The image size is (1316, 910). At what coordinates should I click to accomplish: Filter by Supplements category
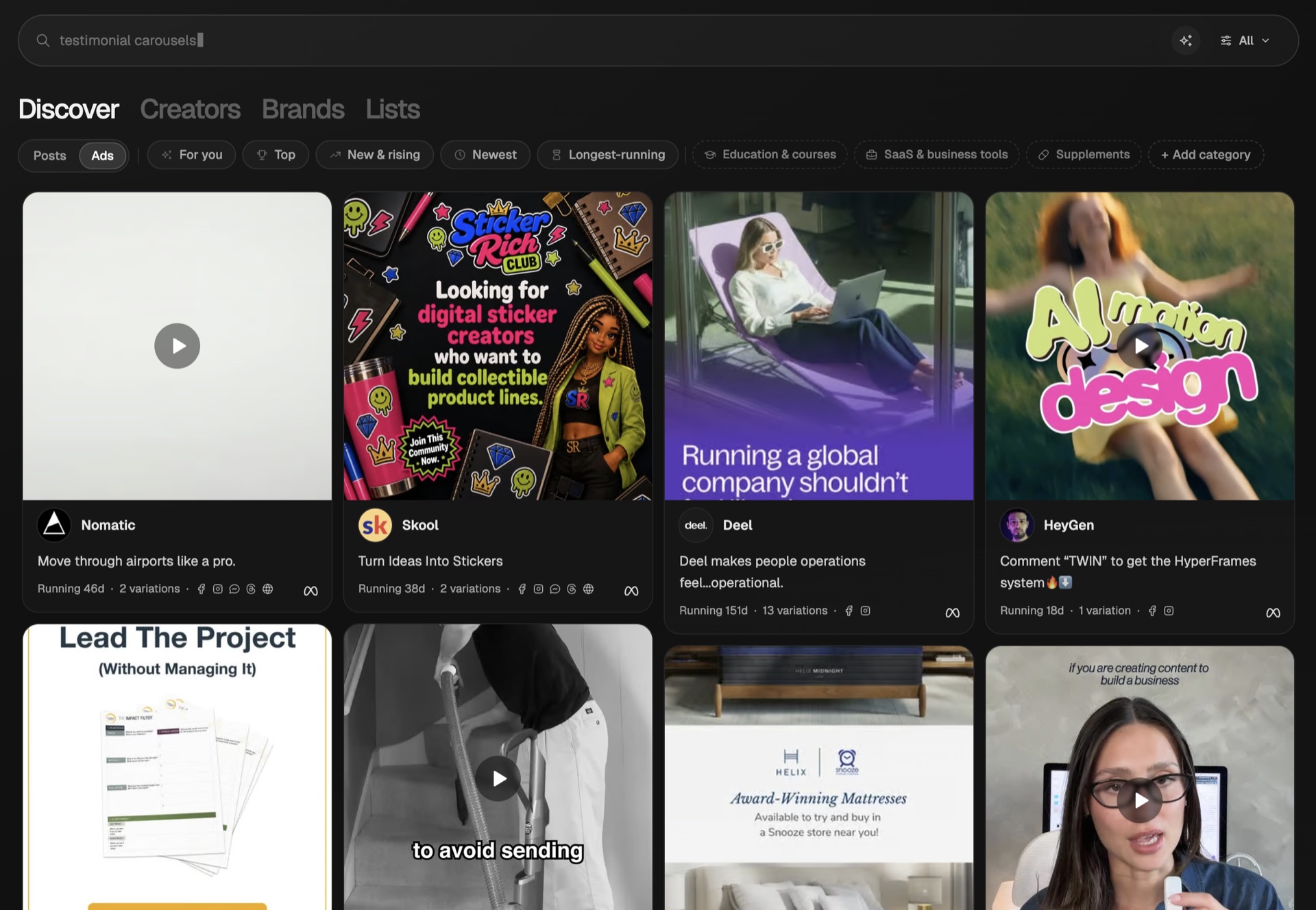coord(1084,155)
